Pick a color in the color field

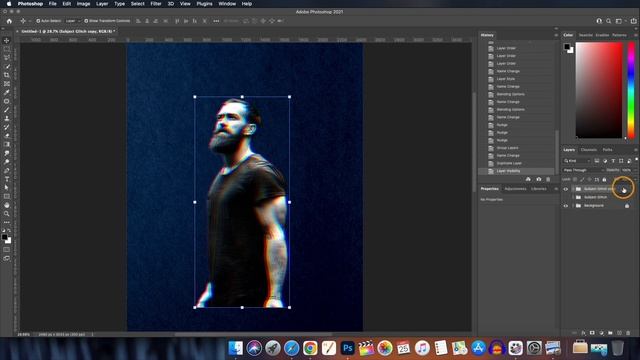coord(599,90)
